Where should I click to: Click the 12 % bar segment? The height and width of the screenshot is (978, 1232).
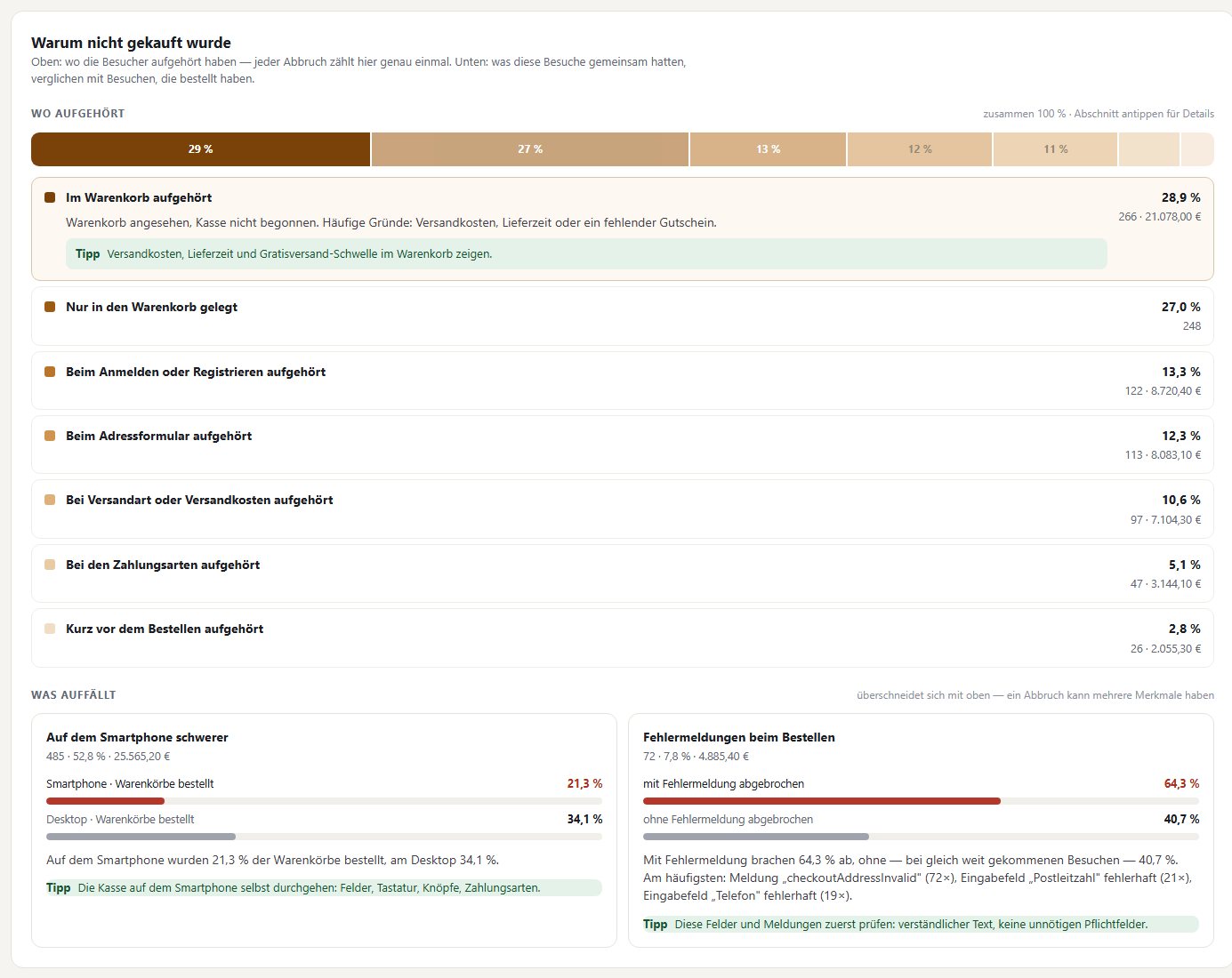pyautogui.click(x=920, y=149)
